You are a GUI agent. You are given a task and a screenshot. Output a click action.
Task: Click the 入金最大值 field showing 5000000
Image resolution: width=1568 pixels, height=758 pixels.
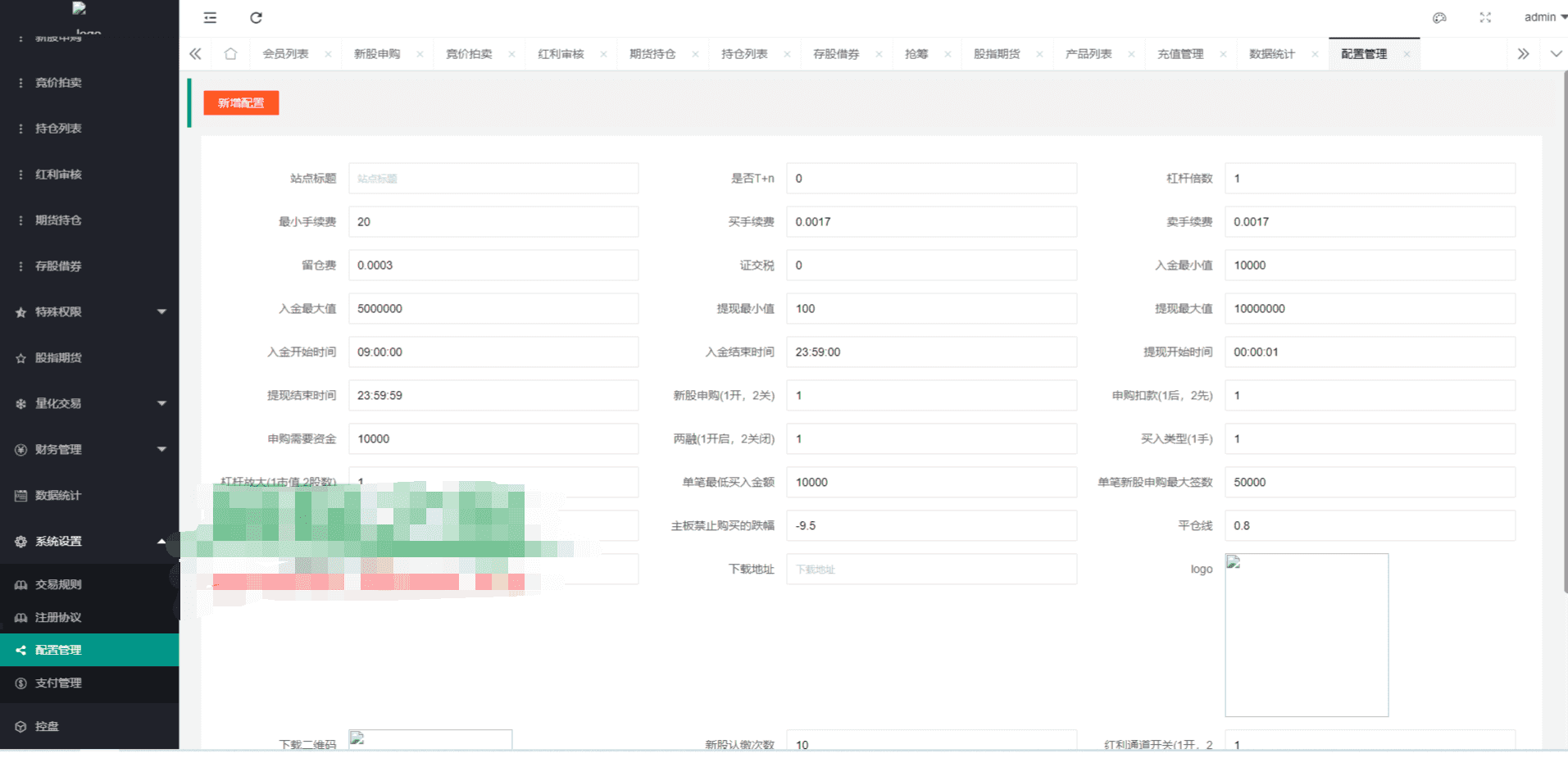click(x=493, y=309)
